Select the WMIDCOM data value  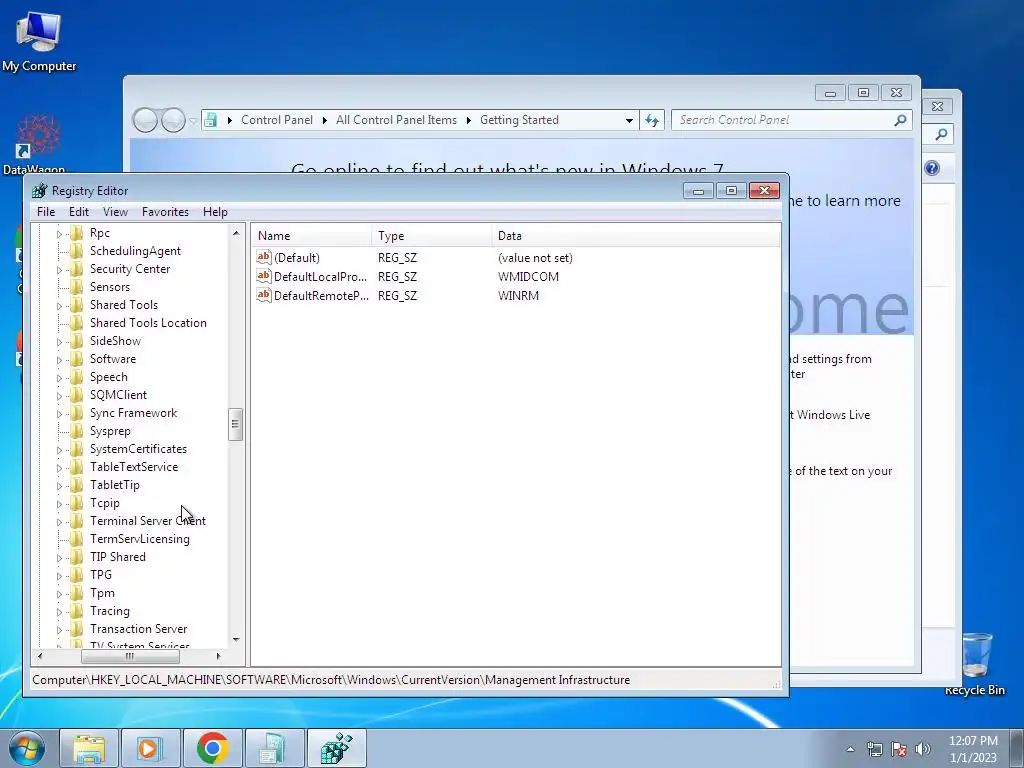point(528,277)
